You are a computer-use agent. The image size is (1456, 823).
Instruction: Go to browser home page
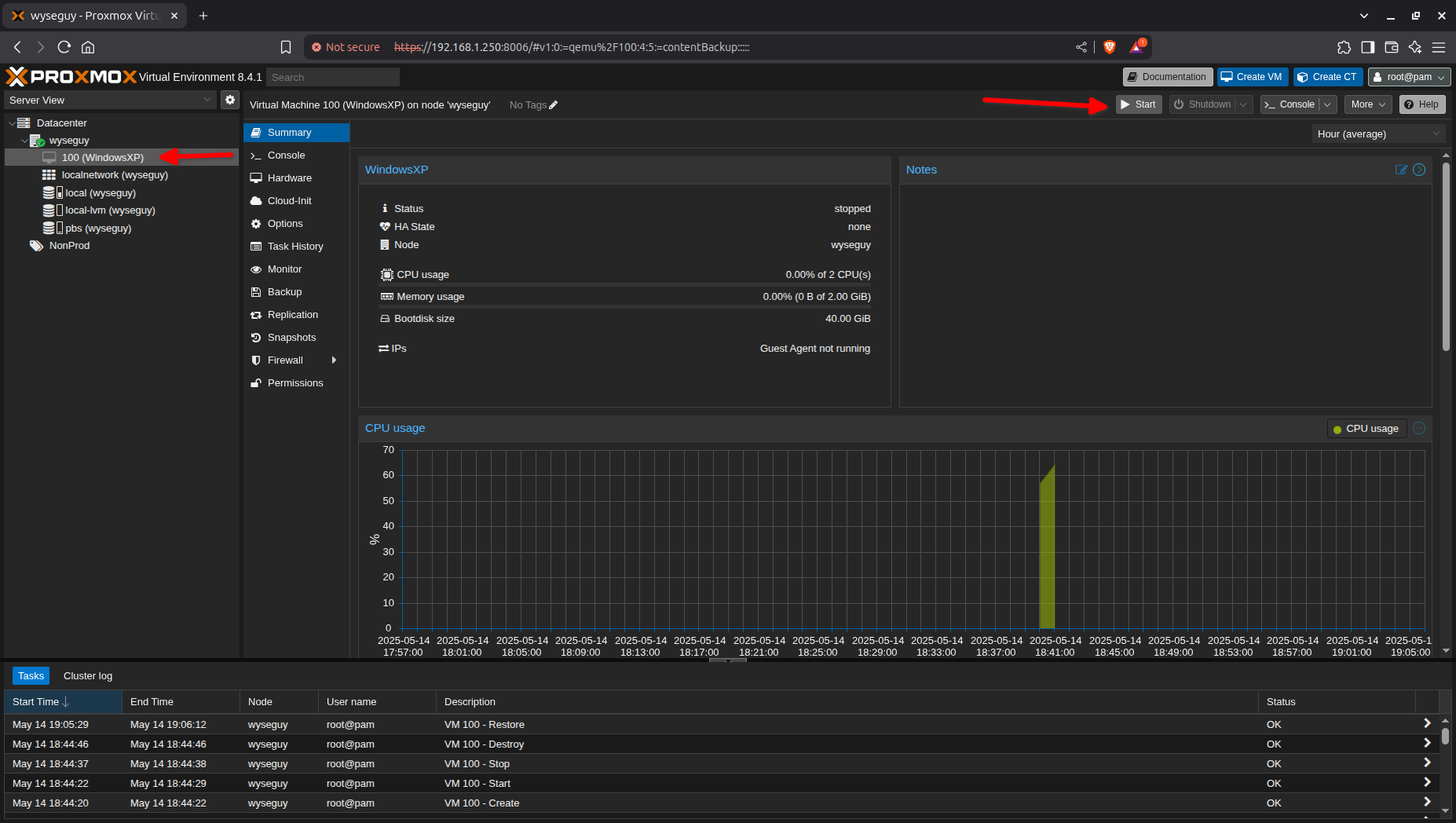click(88, 47)
